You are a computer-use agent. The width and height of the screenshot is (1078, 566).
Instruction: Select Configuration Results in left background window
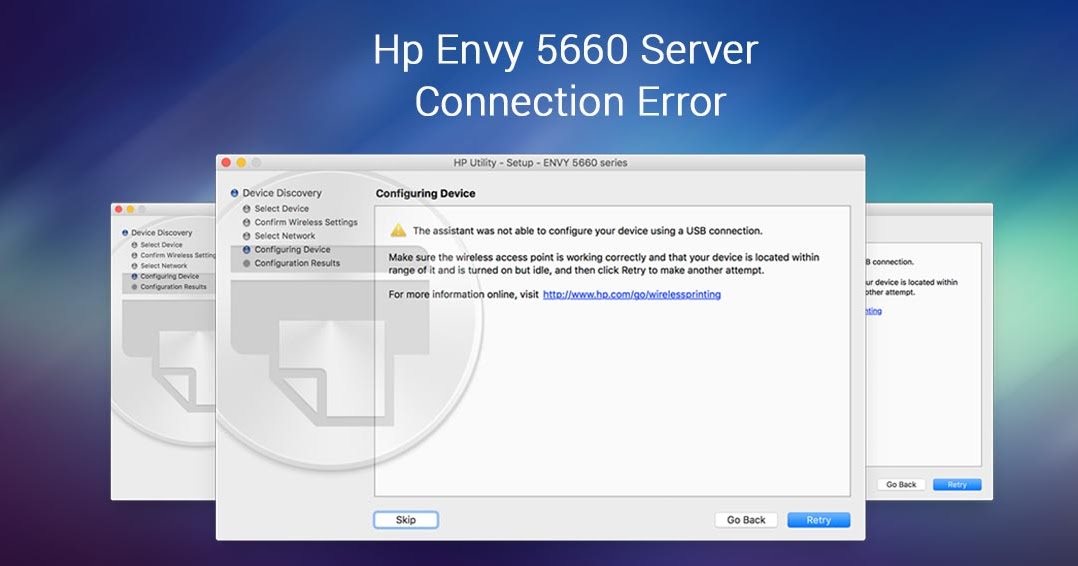click(x=168, y=287)
